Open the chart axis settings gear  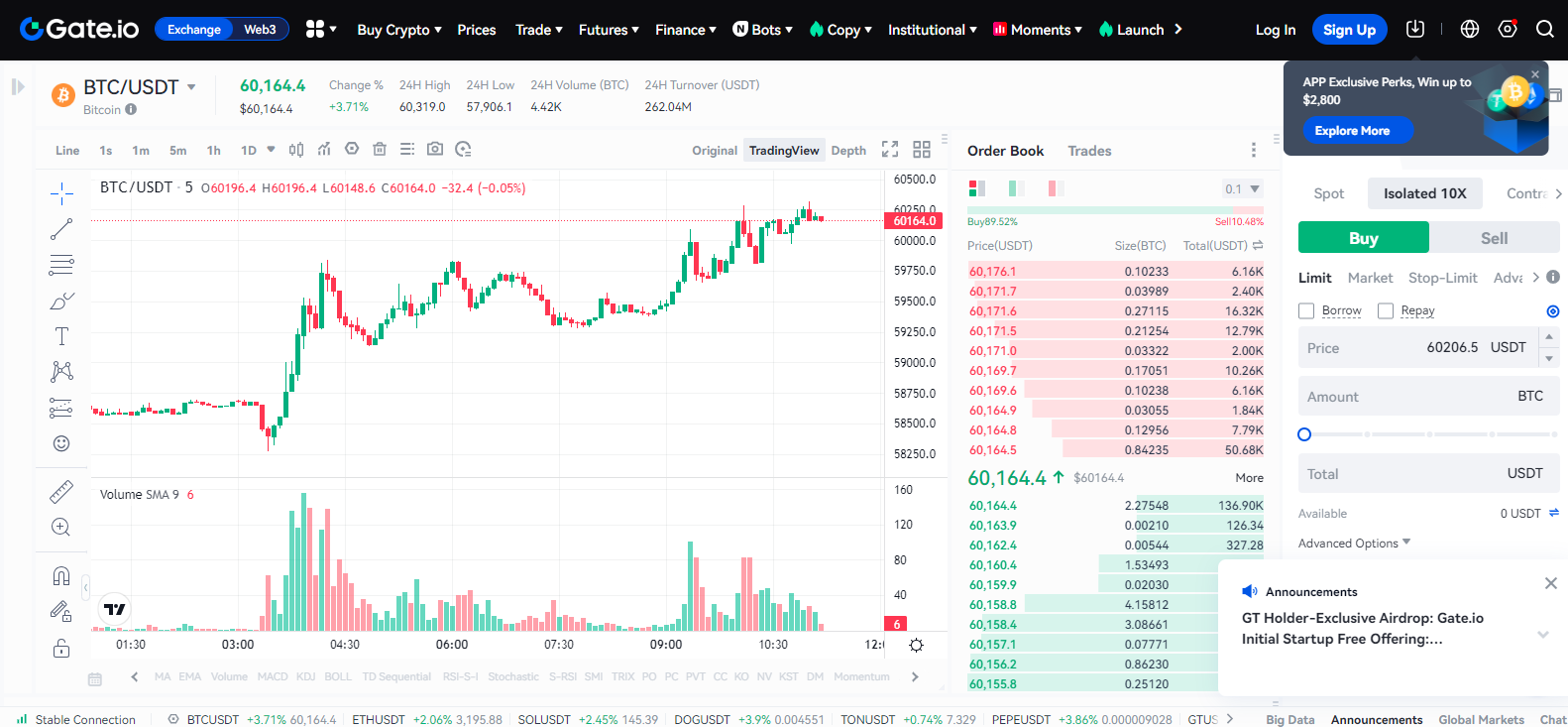pyautogui.click(x=916, y=645)
